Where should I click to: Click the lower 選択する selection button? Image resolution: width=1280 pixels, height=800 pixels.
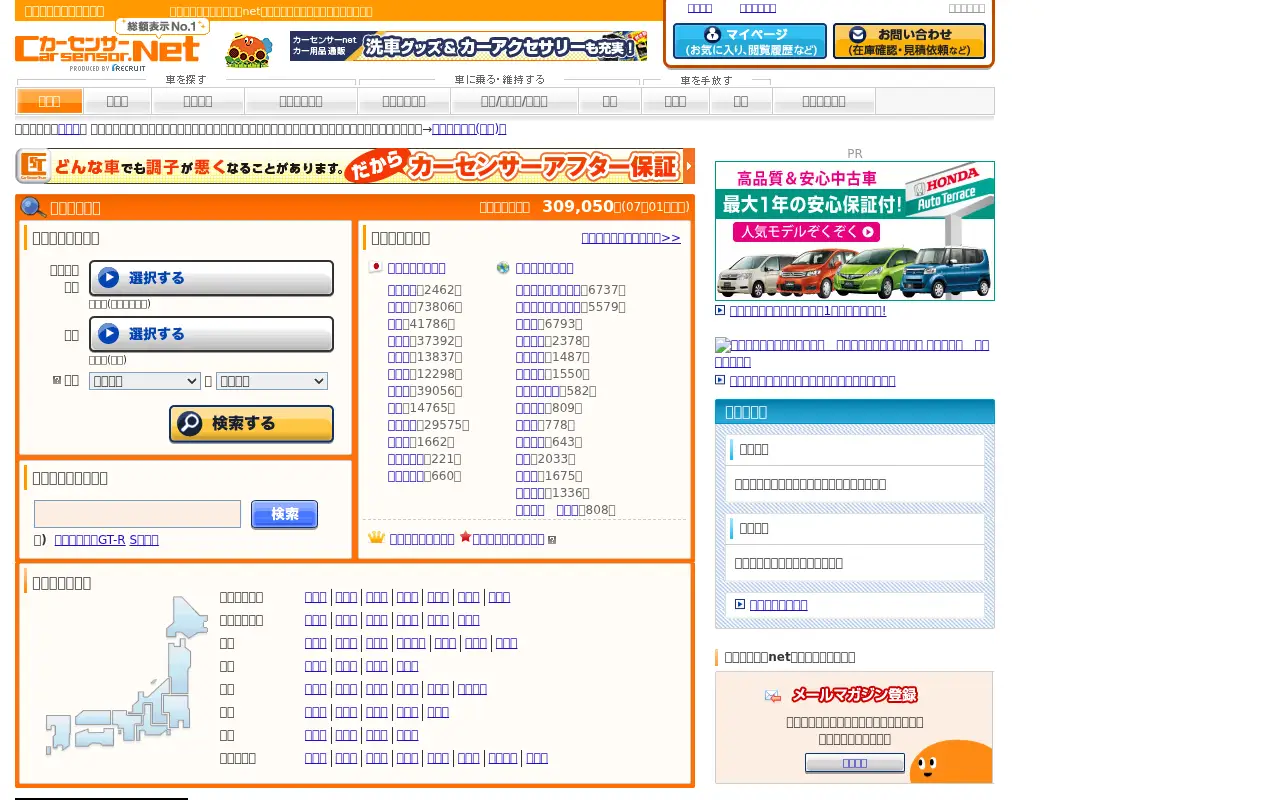coord(212,334)
